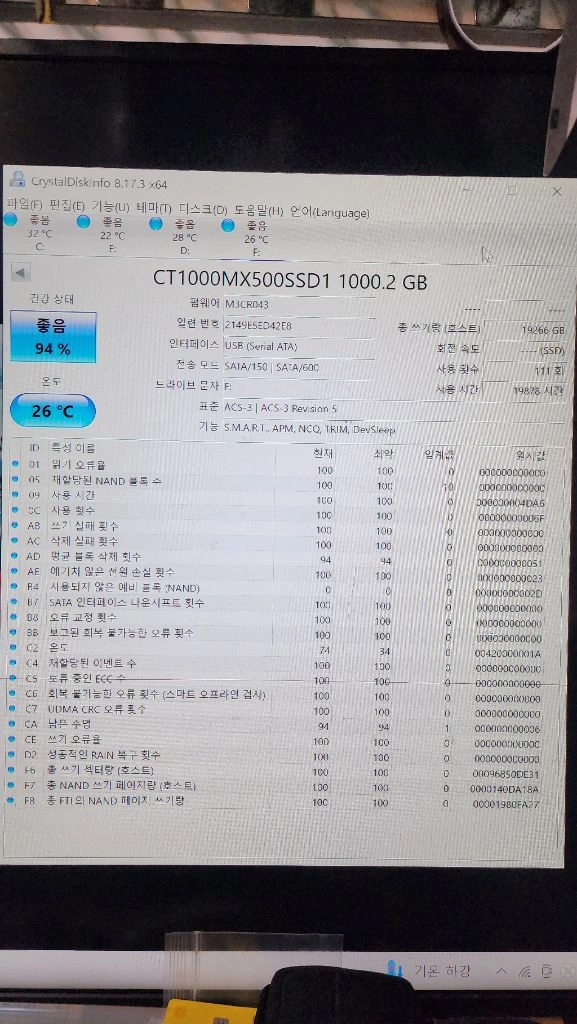
Task: Click status dot for 01 읽기 오류율
Action: point(15,464)
